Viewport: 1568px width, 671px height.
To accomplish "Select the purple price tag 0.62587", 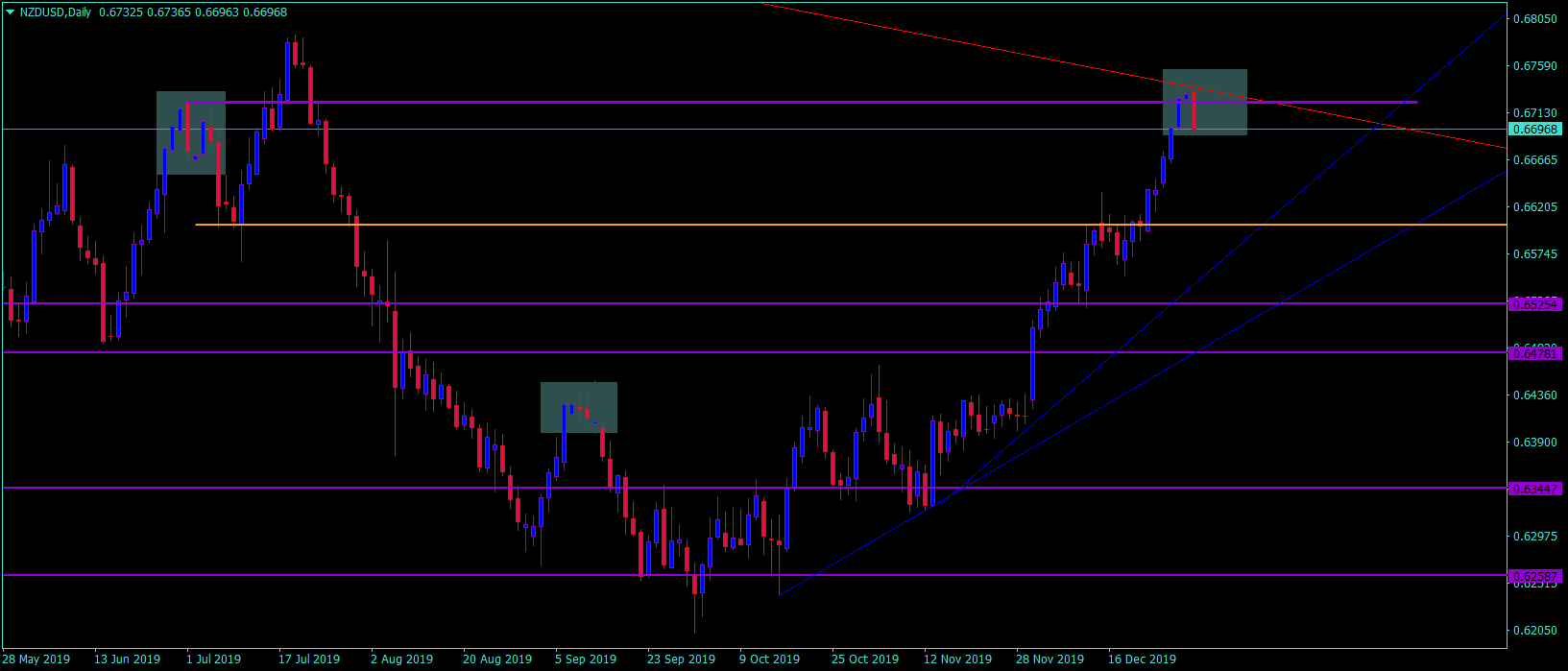I will (x=1536, y=576).
